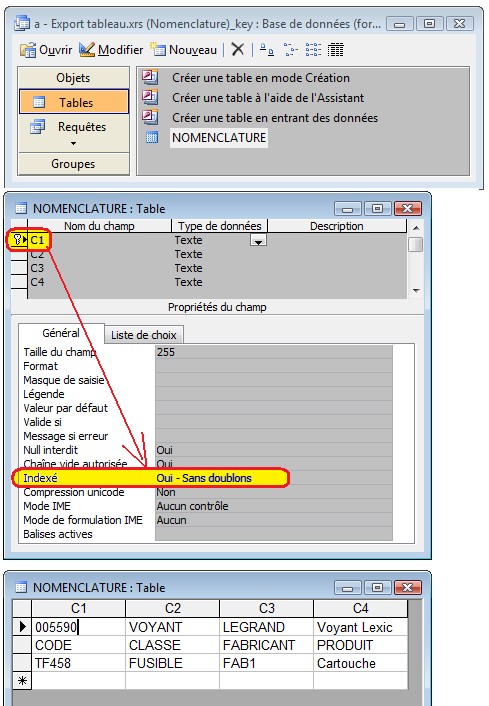Image resolution: width=489 pixels, height=706 pixels.
Task: Click scroll up arrow of field list
Action: (x=417, y=228)
